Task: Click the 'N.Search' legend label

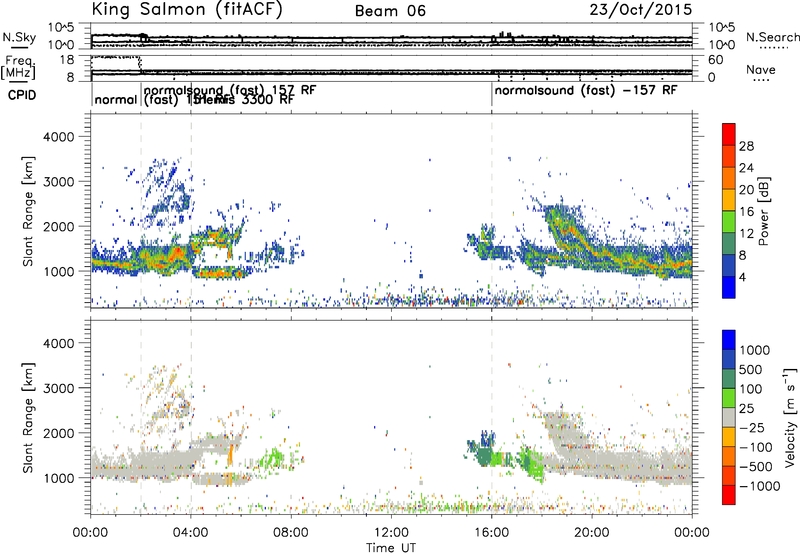Action: pyautogui.click(x=772, y=37)
